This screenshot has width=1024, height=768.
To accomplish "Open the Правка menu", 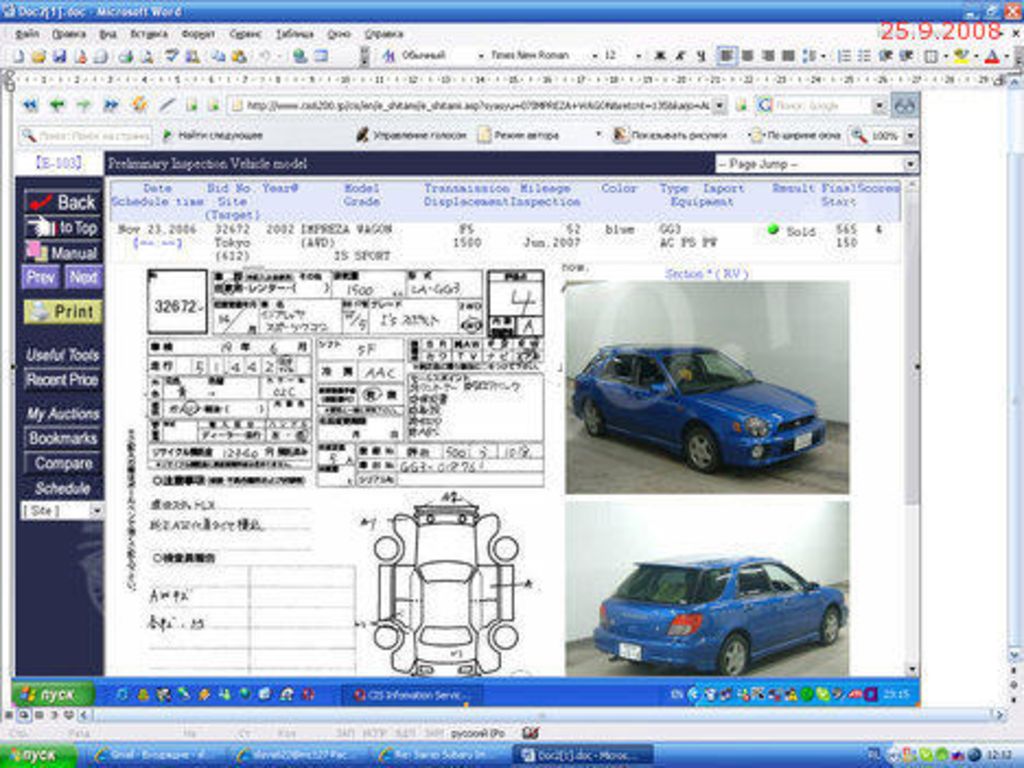I will [69, 33].
